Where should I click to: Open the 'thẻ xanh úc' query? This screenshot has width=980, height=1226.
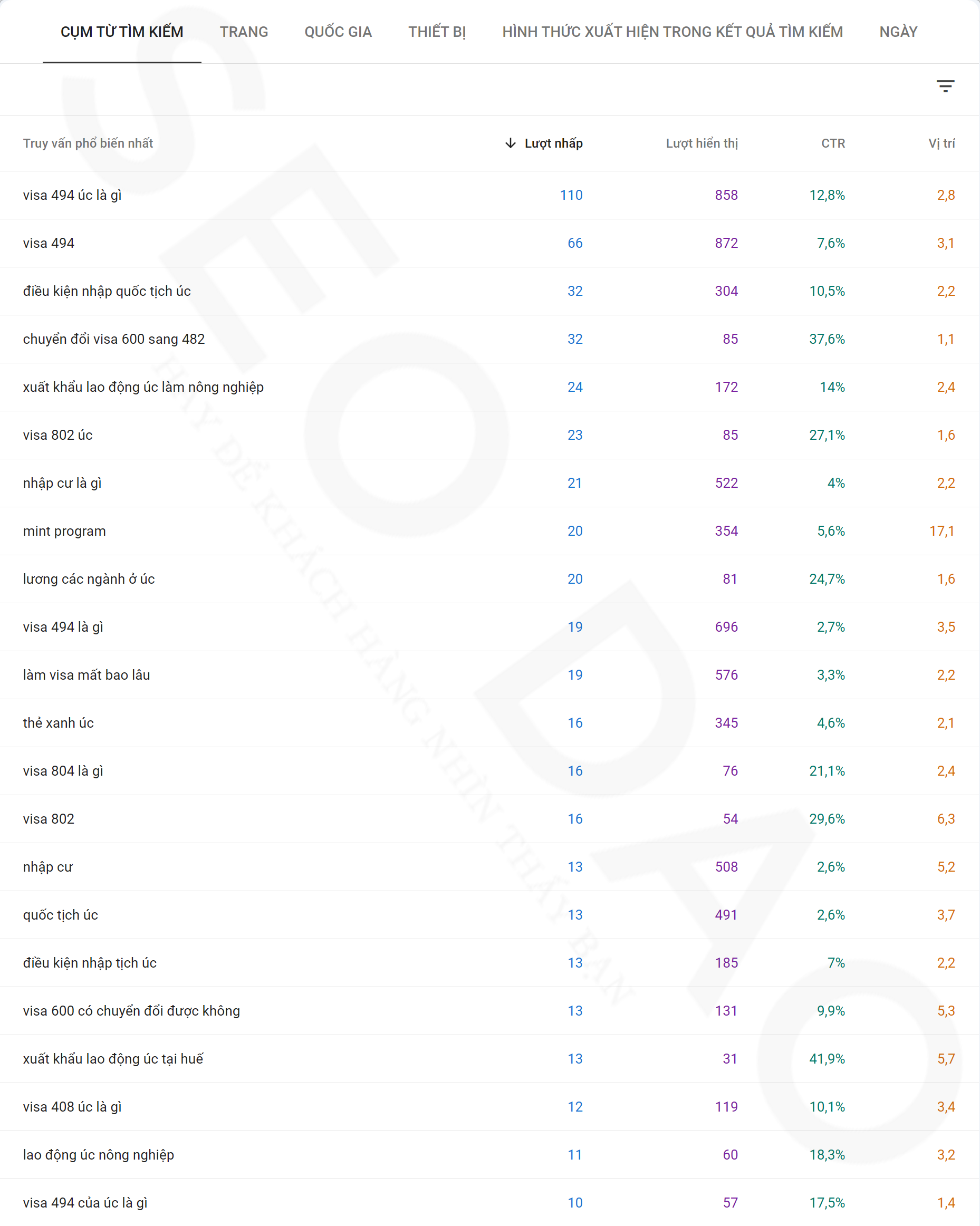(x=58, y=723)
